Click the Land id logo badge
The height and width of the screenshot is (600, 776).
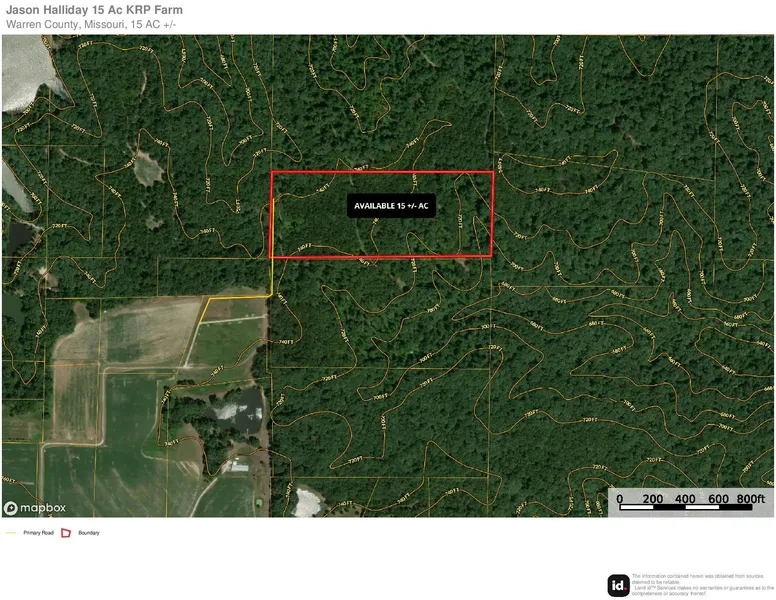(x=618, y=586)
